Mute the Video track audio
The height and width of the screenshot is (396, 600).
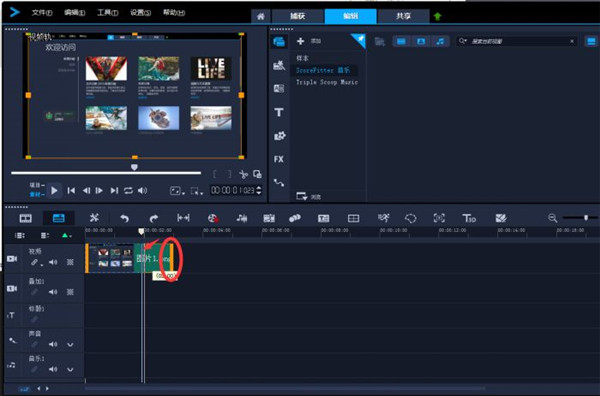(x=53, y=262)
